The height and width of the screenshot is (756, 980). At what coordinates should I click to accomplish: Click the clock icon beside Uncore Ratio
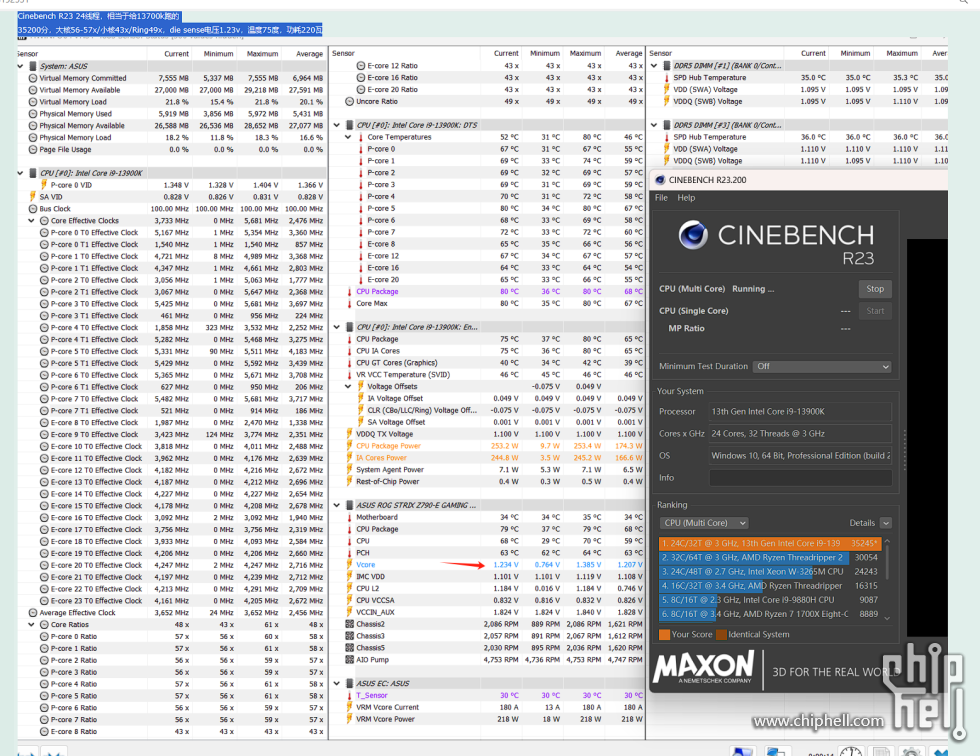[349, 101]
